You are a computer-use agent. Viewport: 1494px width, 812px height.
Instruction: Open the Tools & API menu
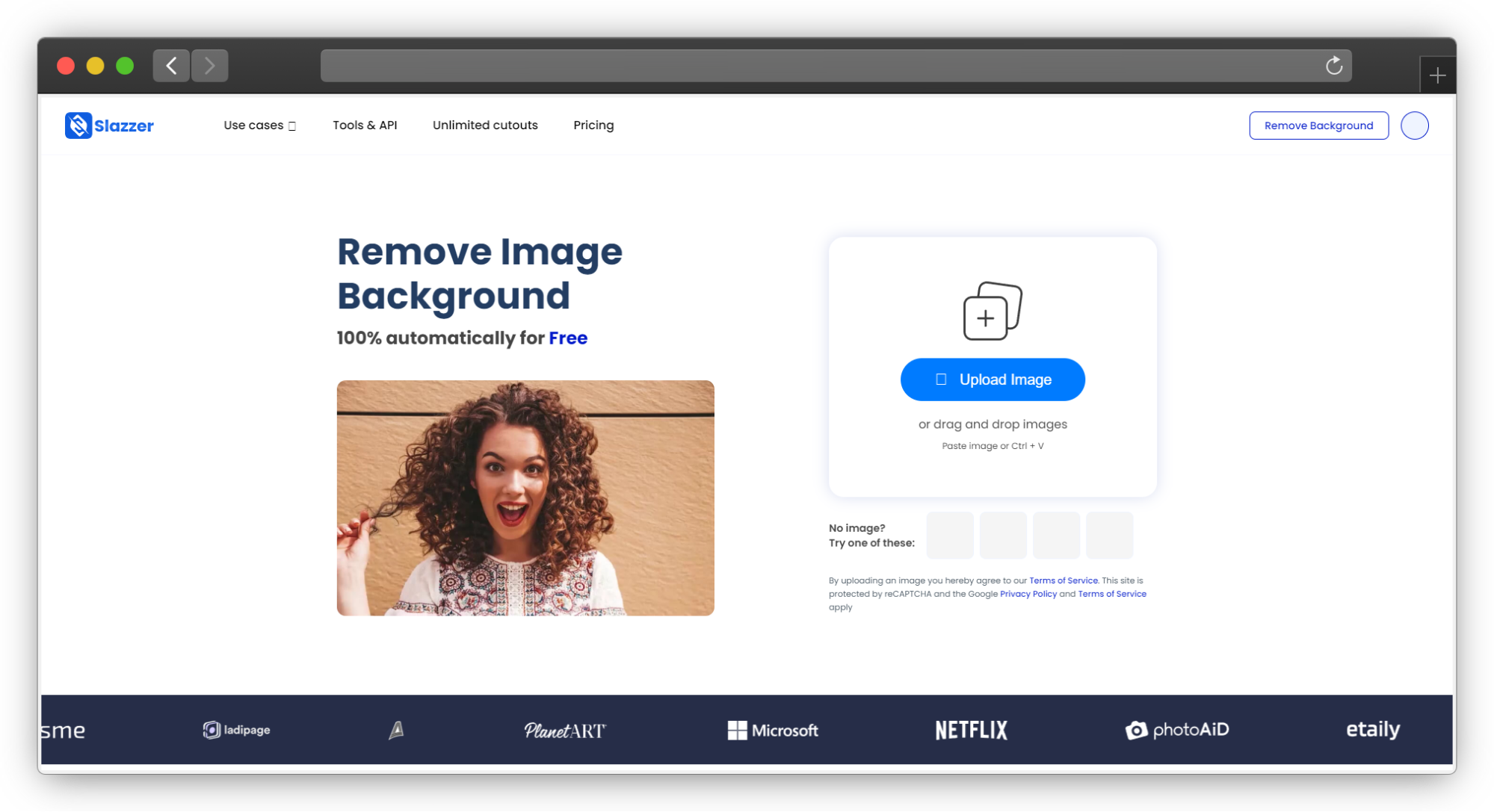coord(365,125)
